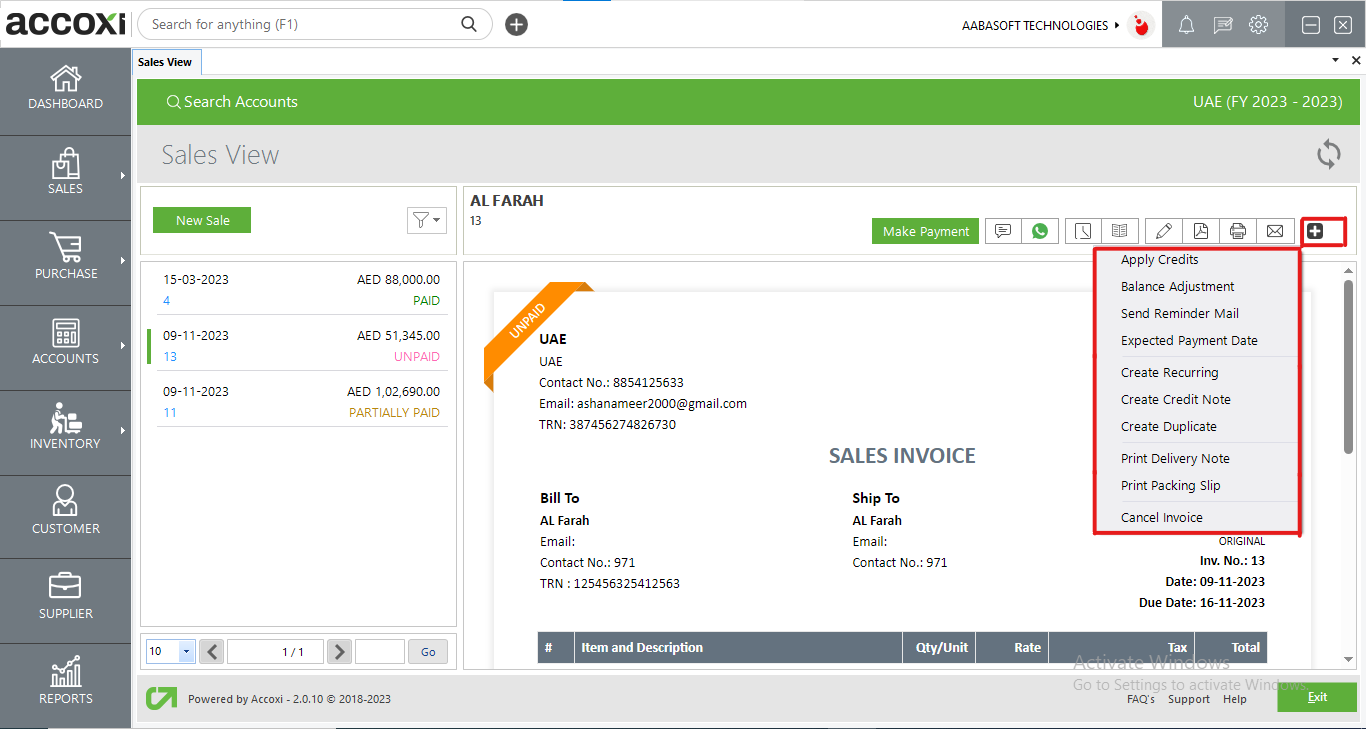Open the WhatsApp sharing option
The height and width of the screenshot is (729, 1366).
(x=1040, y=230)
